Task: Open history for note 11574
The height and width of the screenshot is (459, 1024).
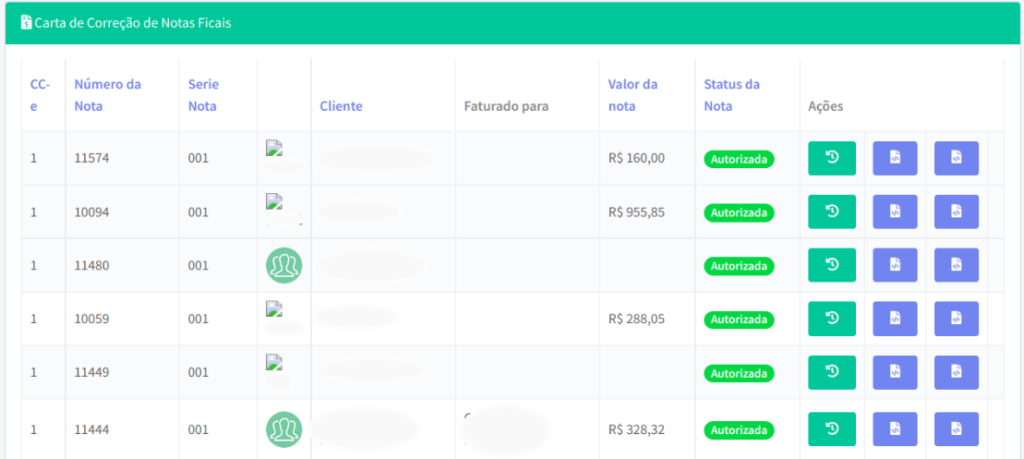Action: point(831,158)
